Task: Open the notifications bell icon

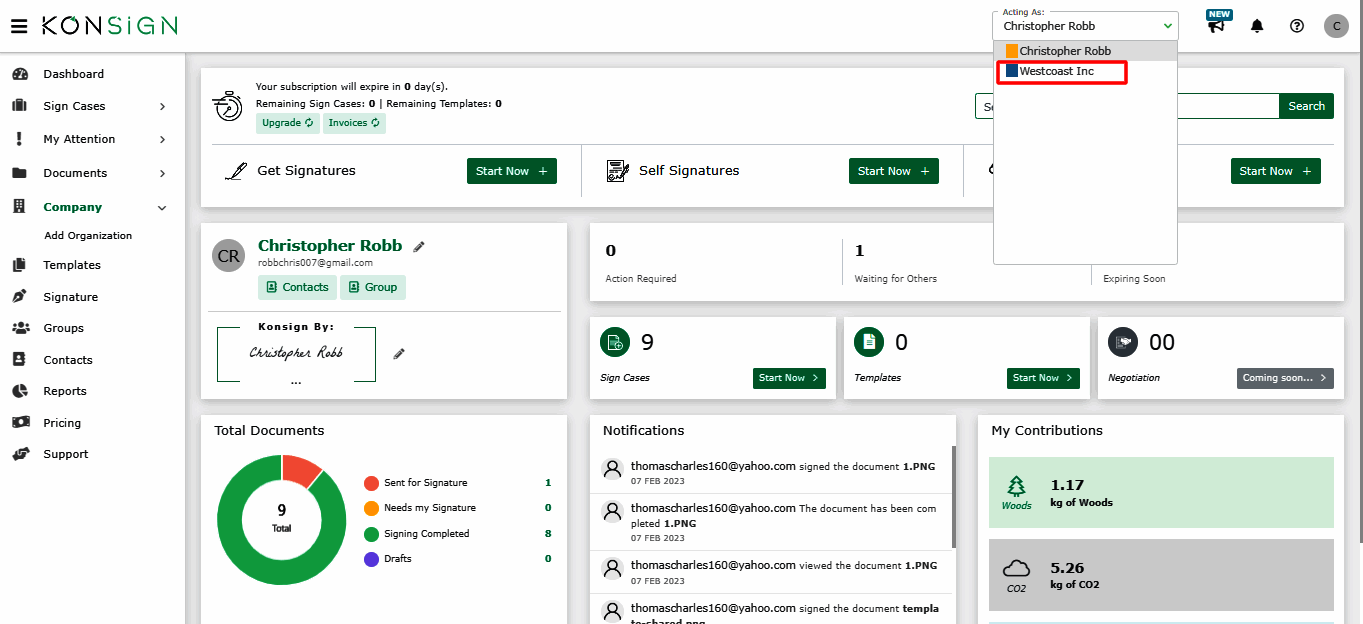Action: pyautogui.click(x=1257, y=26)
